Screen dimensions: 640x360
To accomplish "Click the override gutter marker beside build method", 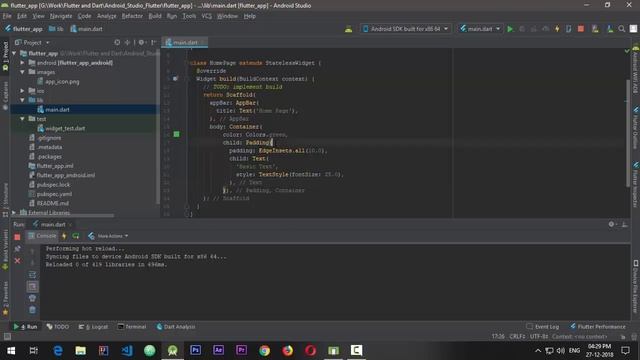I will (x=175, y=78).
